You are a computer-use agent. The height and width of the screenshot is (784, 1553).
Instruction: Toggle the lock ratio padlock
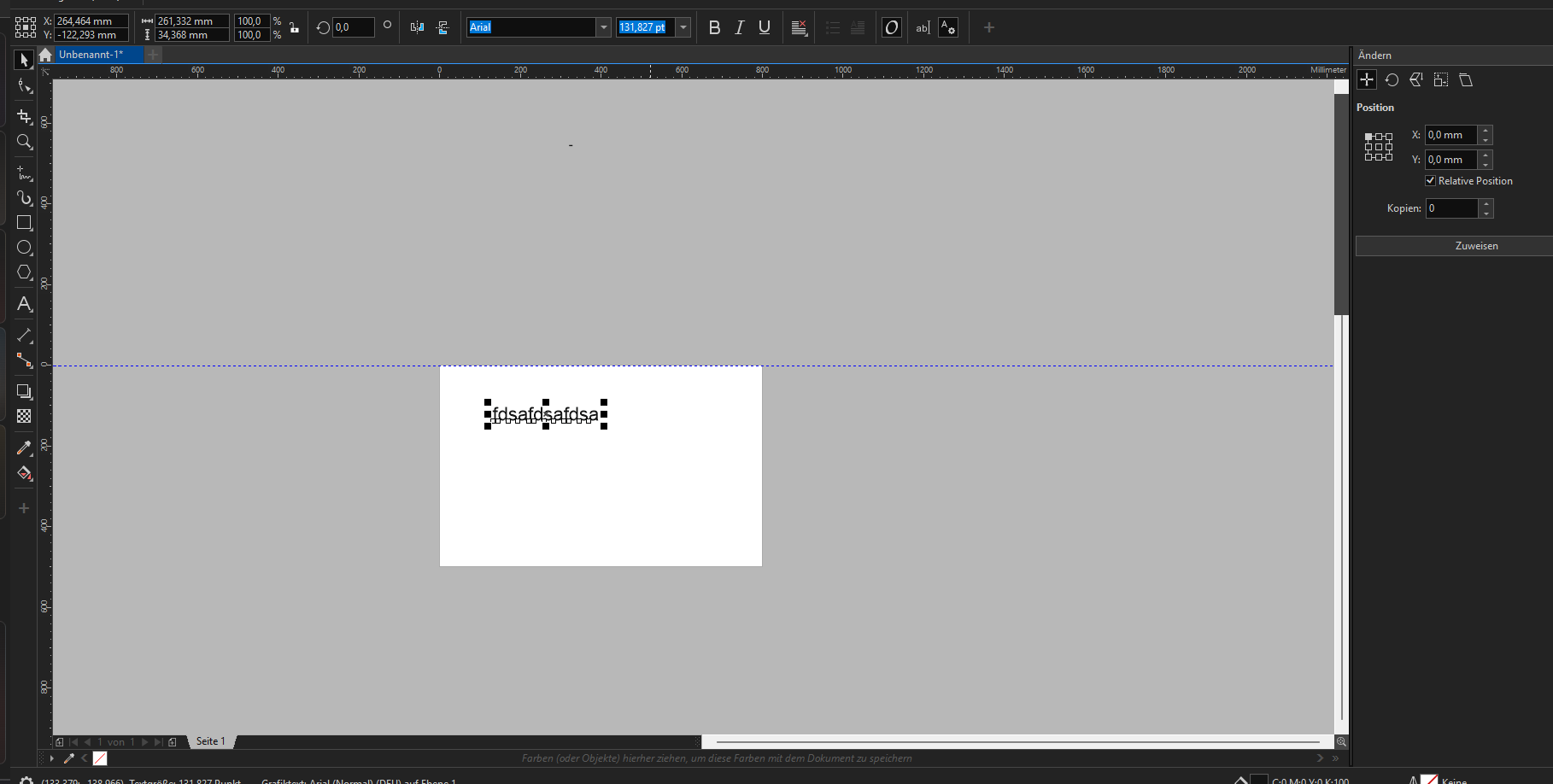(294, 27)
